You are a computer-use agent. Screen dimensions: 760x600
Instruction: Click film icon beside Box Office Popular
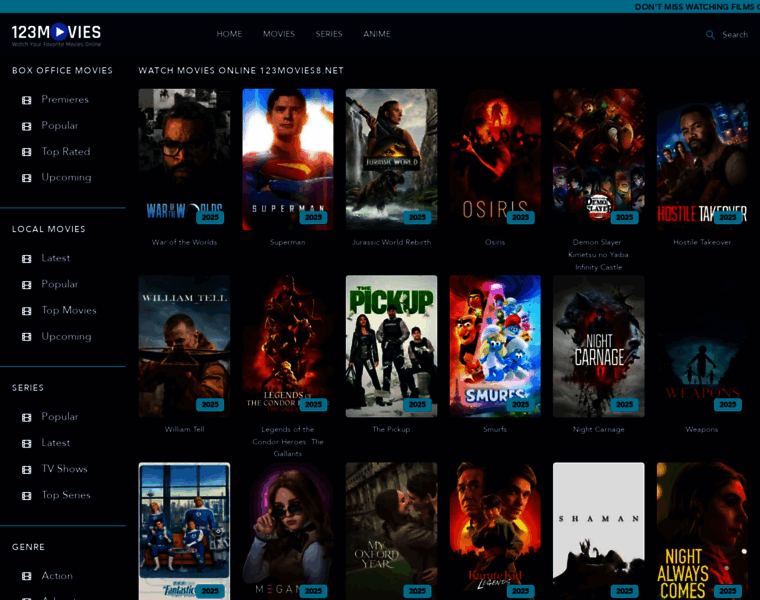[27, 126]
